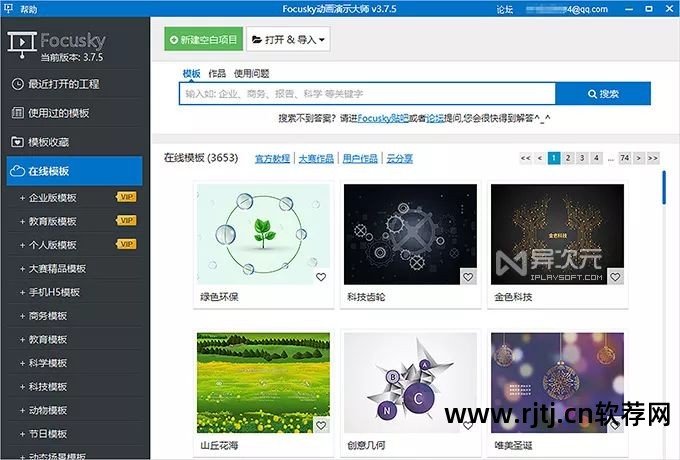Expand the 教育版模板 category
Image resolution: width=680 pixels, height=460 pixels.
point(23,222)
